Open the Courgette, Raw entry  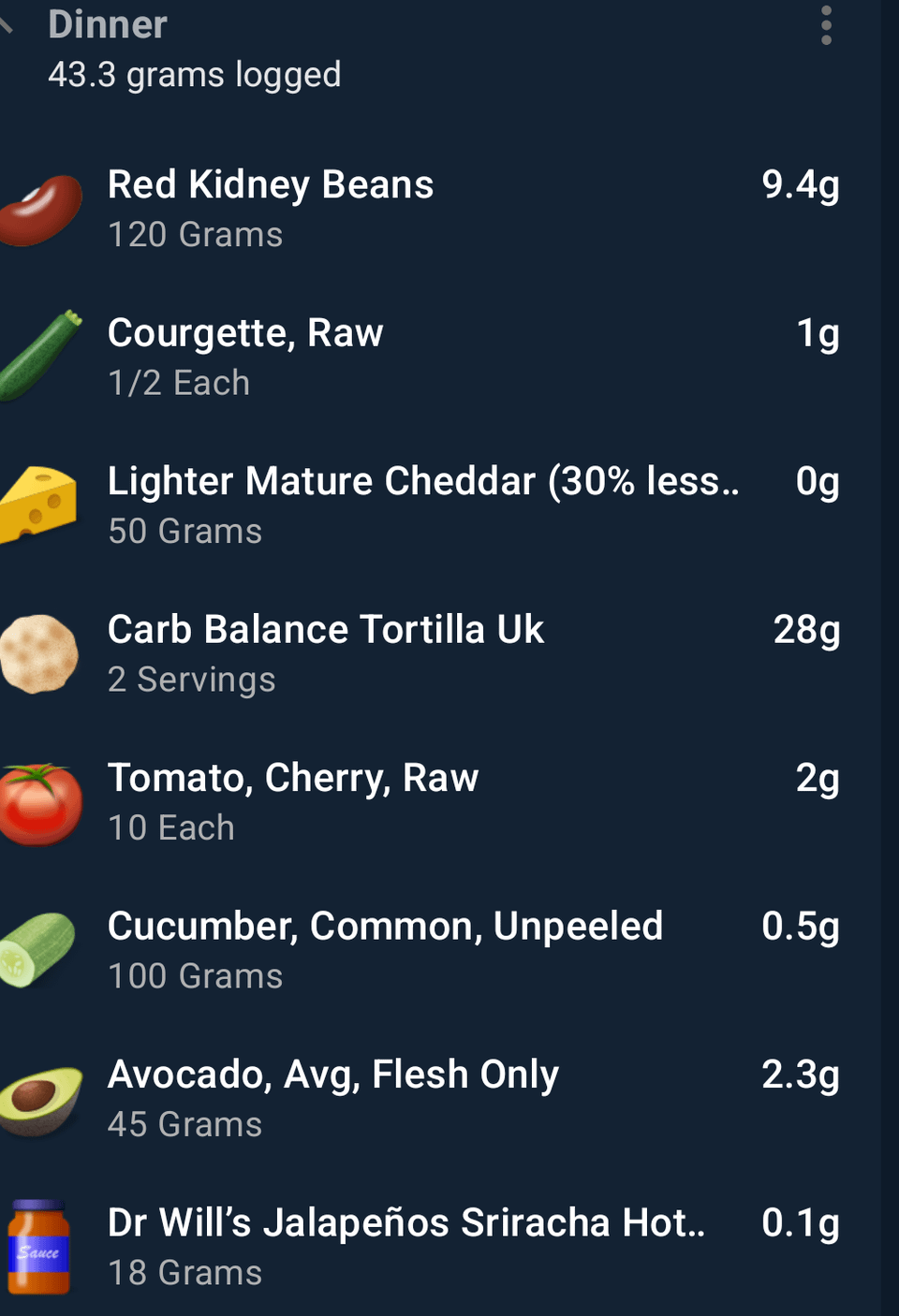pyautogui.click(x=245, y=333)
